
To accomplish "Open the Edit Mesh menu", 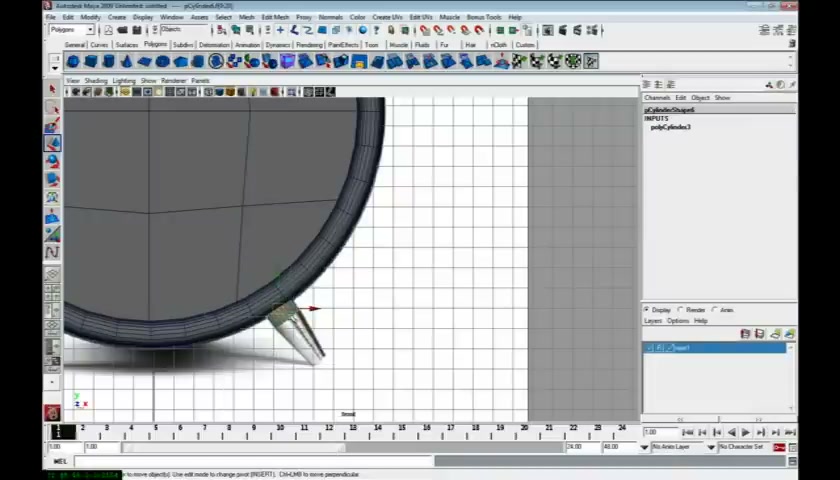I will (275, 17).
